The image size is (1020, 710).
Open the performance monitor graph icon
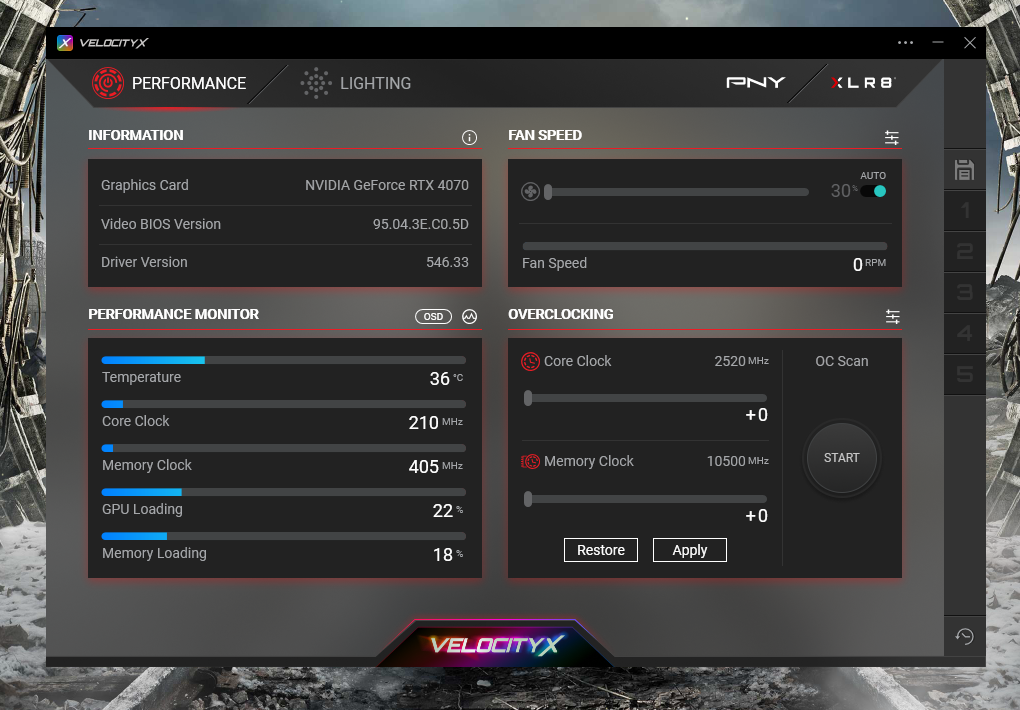point(469,316)
